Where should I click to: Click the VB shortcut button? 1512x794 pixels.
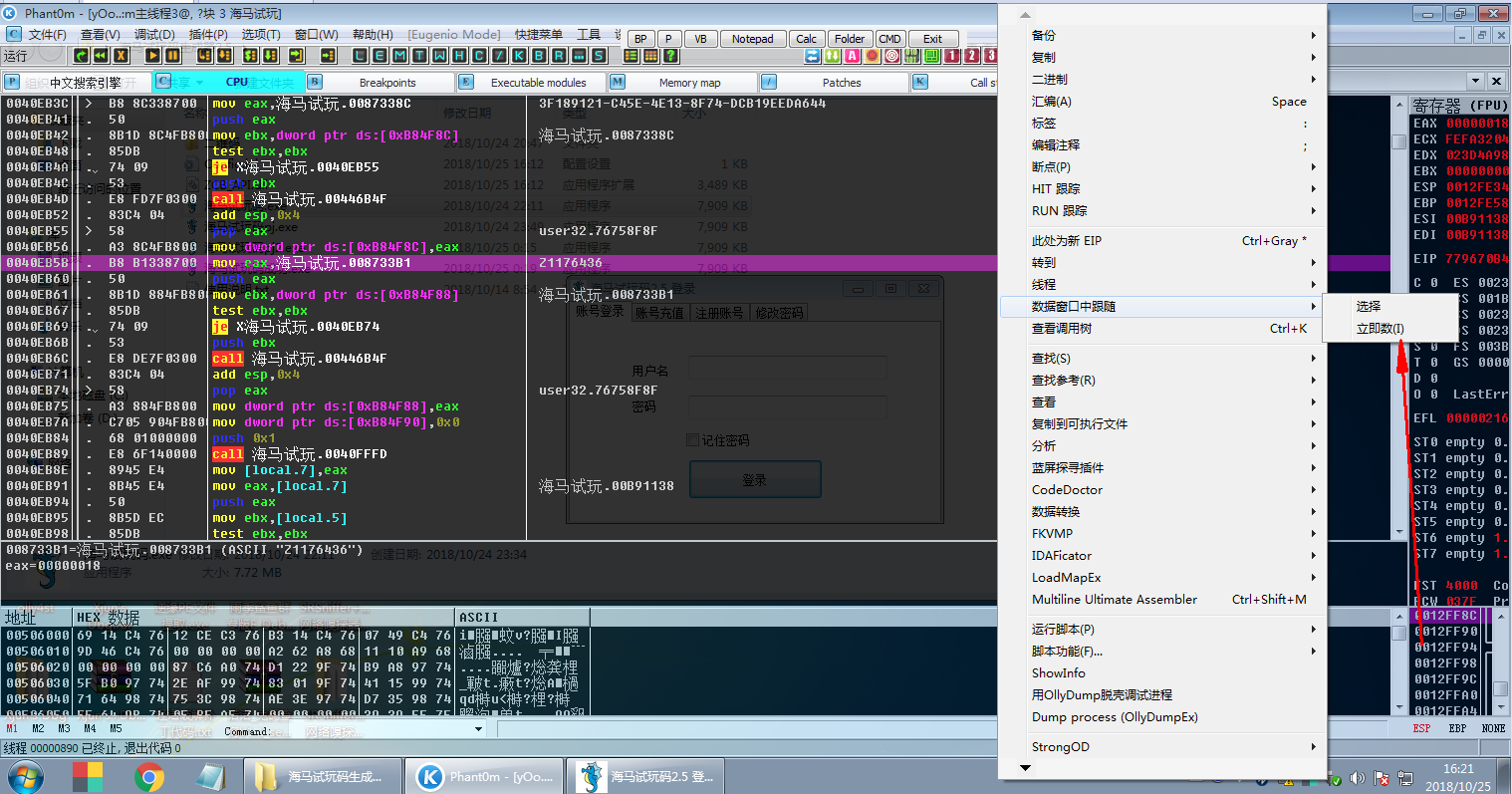700,39
